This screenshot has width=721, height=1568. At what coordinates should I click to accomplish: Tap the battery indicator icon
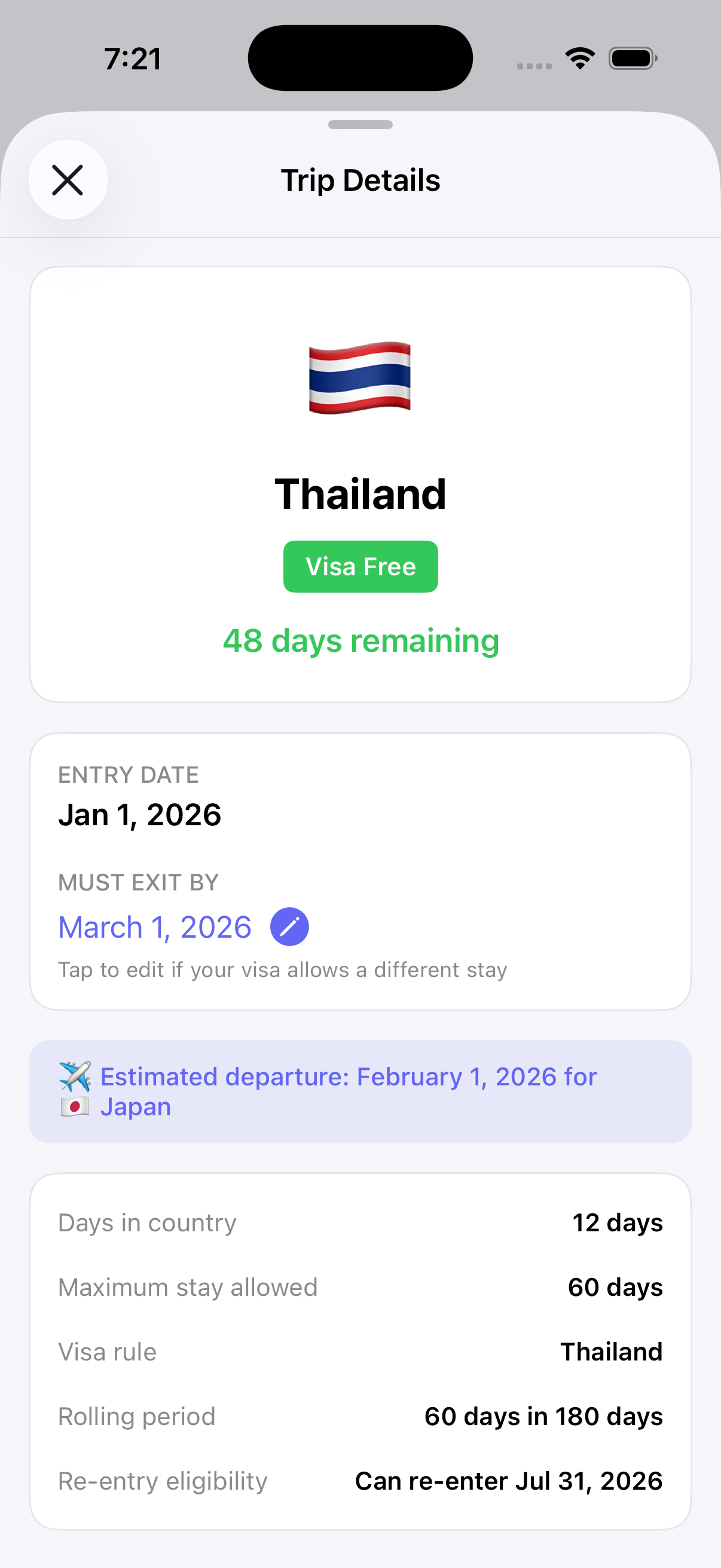[632, 59]
